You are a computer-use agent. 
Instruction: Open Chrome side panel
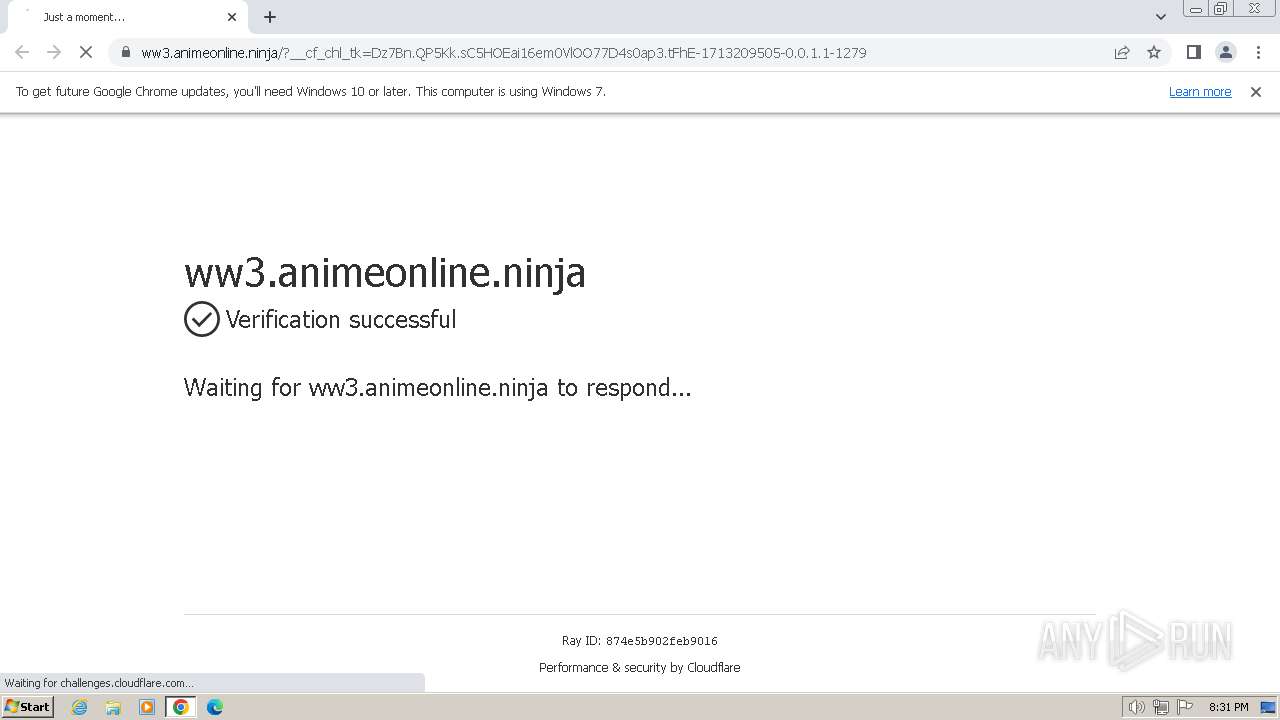click(1193, 52)
